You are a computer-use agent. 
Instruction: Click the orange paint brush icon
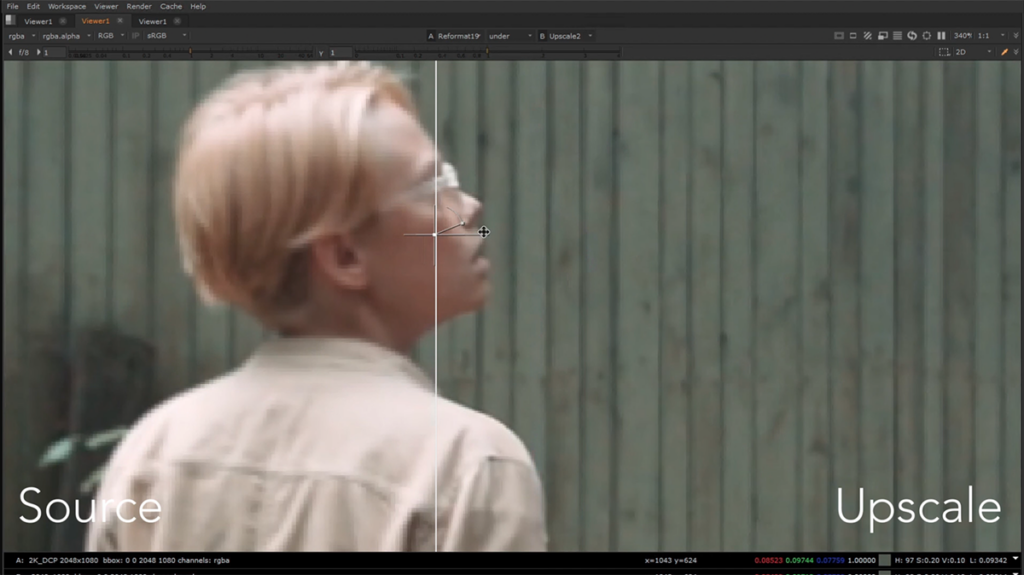(1004, 52)
